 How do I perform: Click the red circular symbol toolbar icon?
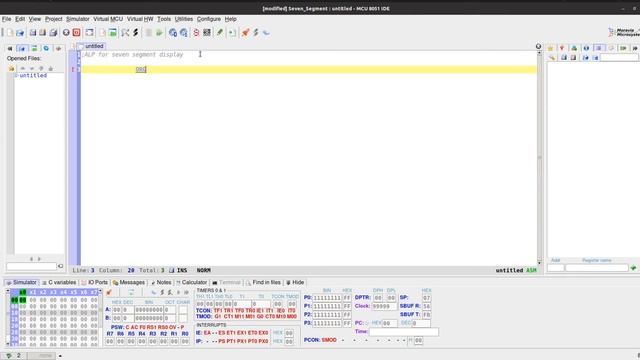click(196, 33)
